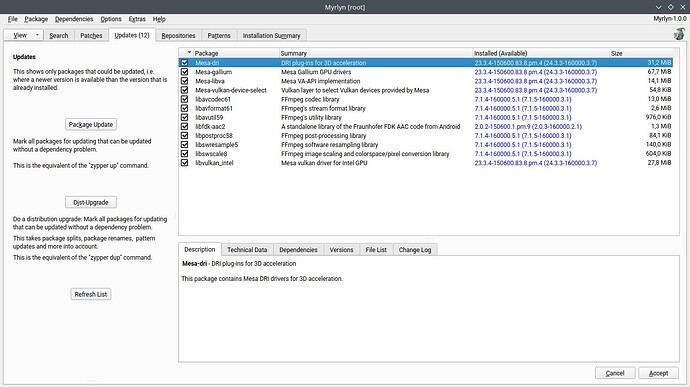This screenshot has height=387, width=690.
Task: Toggle the libfdk-aac2 checkbox
Action: [184, 126]
